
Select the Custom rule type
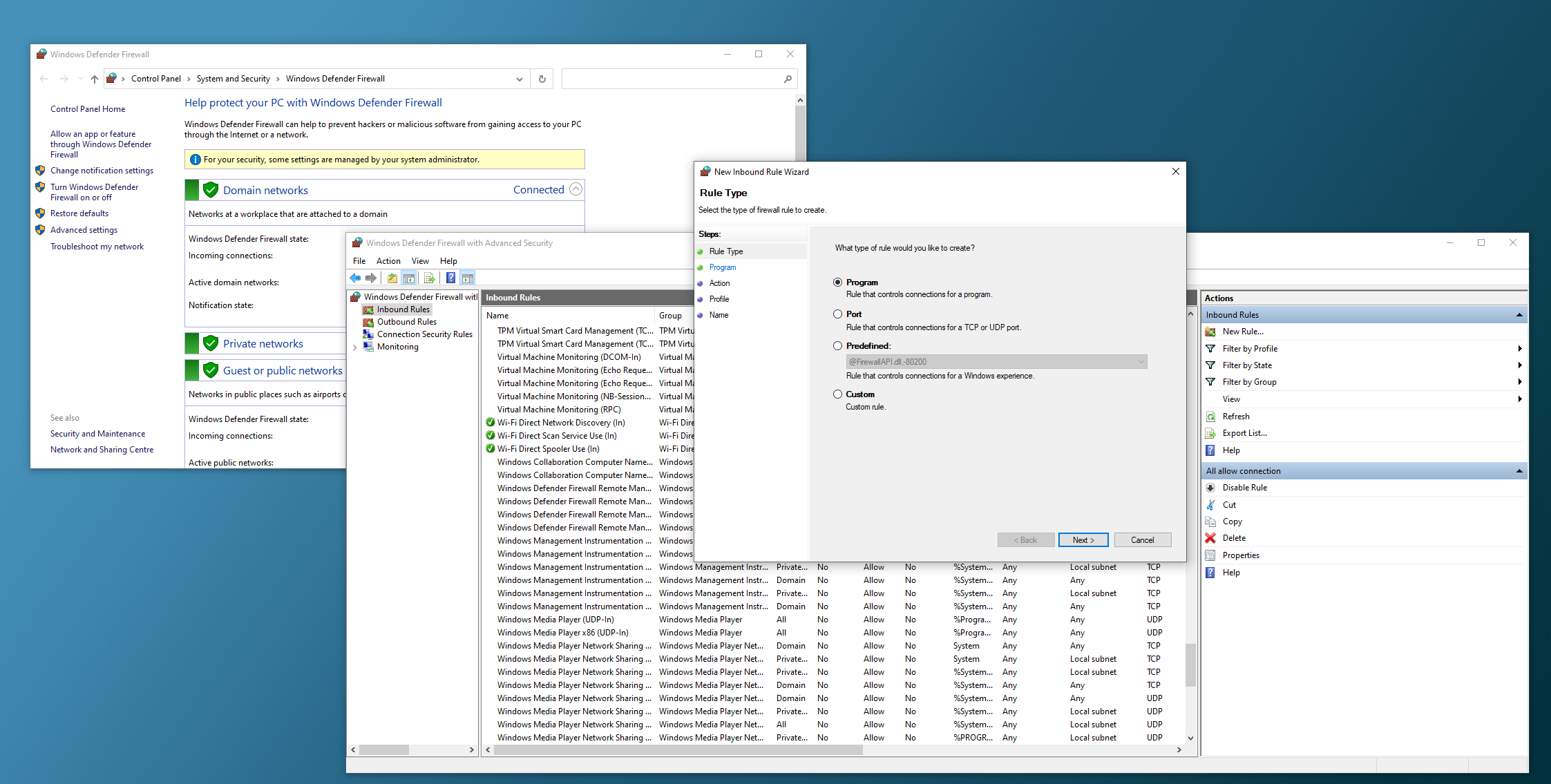(837, 394)
